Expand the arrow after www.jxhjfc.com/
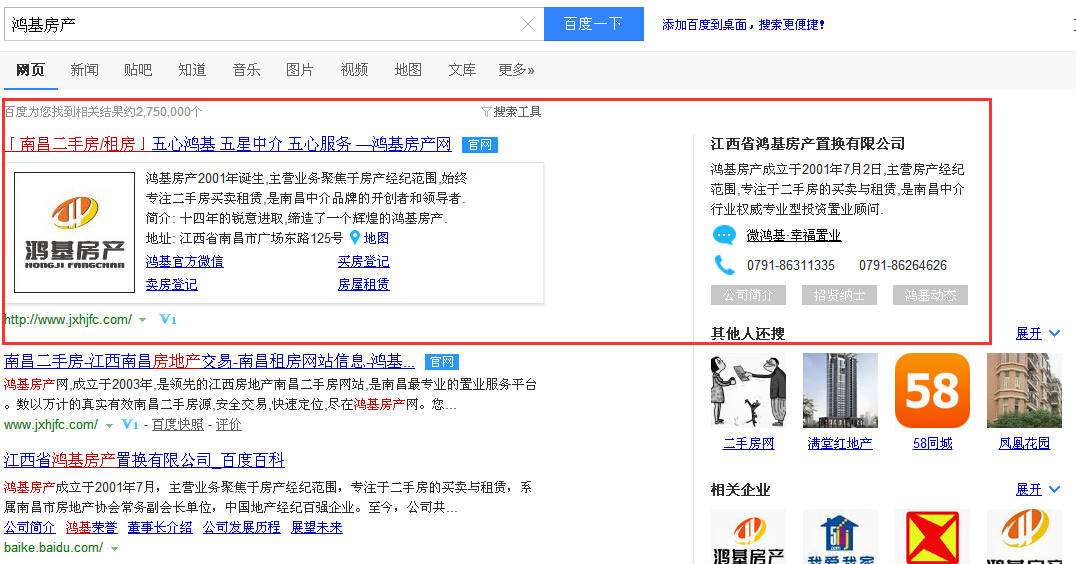The height and width of the screenshot is (564, 1076). pos(109,425)
